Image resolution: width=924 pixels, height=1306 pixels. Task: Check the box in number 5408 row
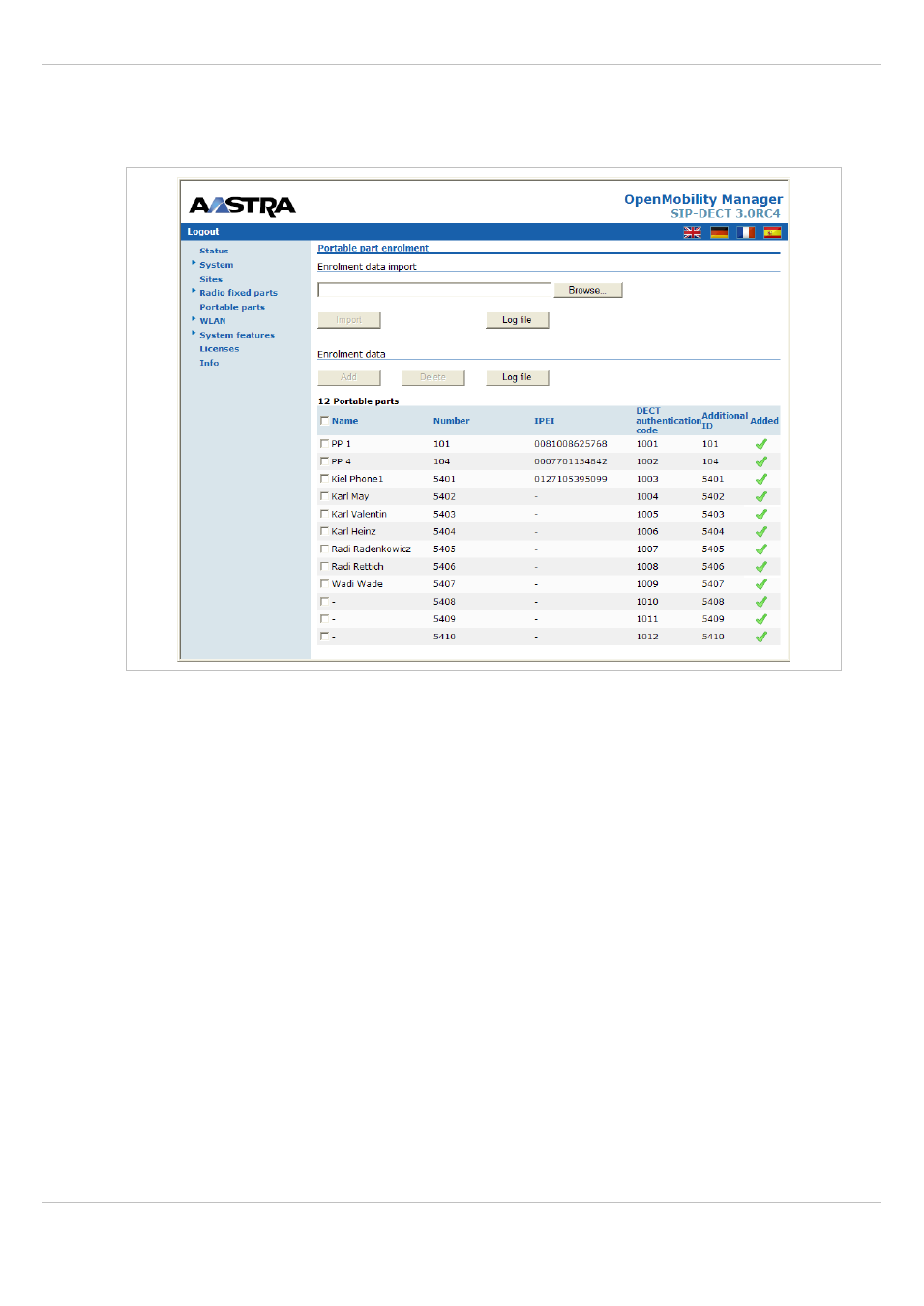[324, 601]
